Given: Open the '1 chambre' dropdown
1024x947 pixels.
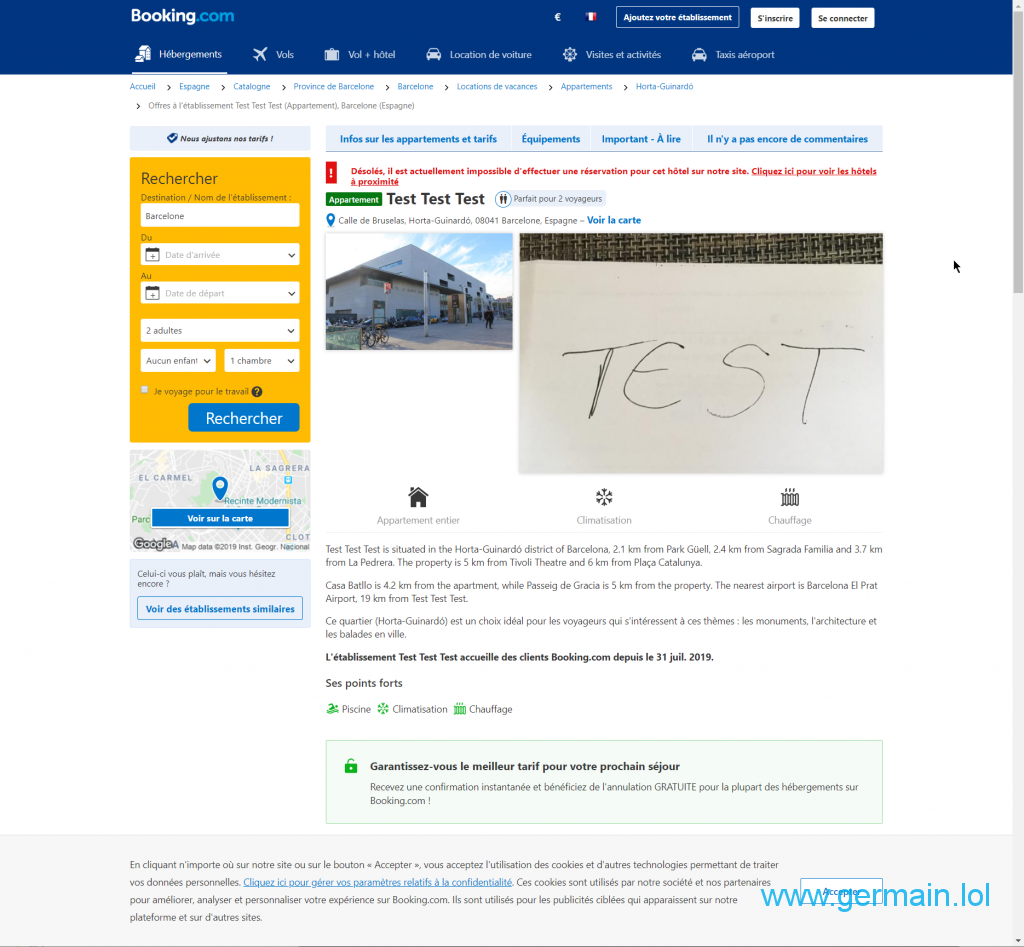Looking at the screenshot, I should tap(262, 360).
